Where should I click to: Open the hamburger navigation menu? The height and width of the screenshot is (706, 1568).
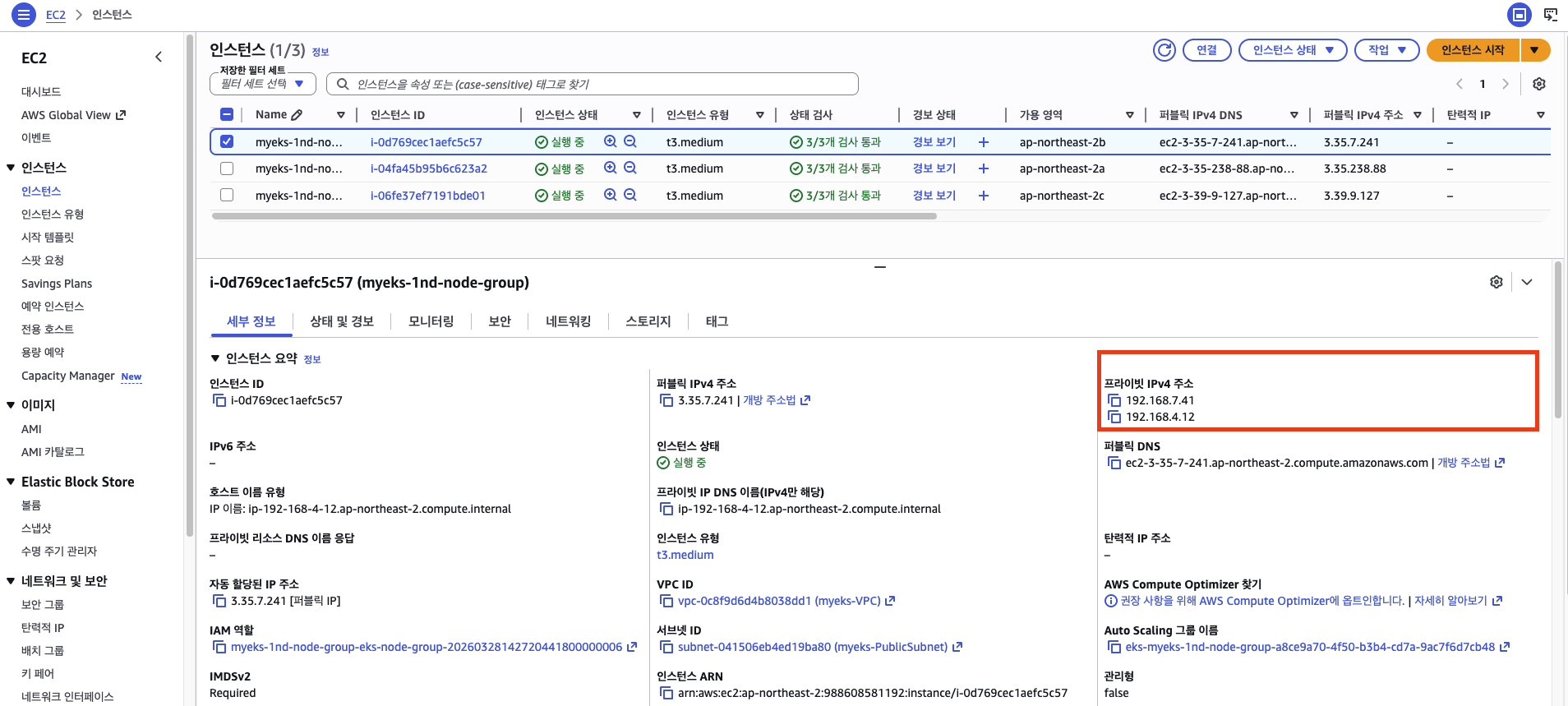coord(24,14)
